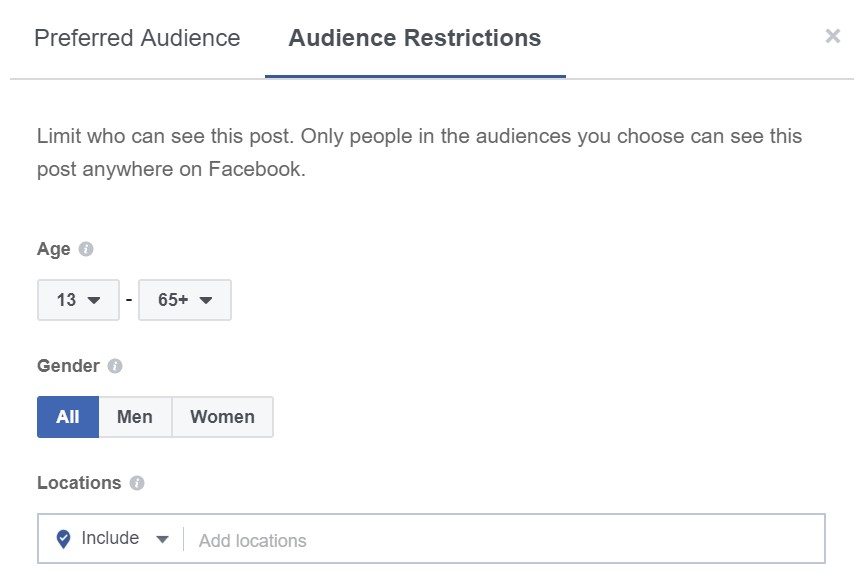Close the audience dialog with the X

(x=833, y=36)
